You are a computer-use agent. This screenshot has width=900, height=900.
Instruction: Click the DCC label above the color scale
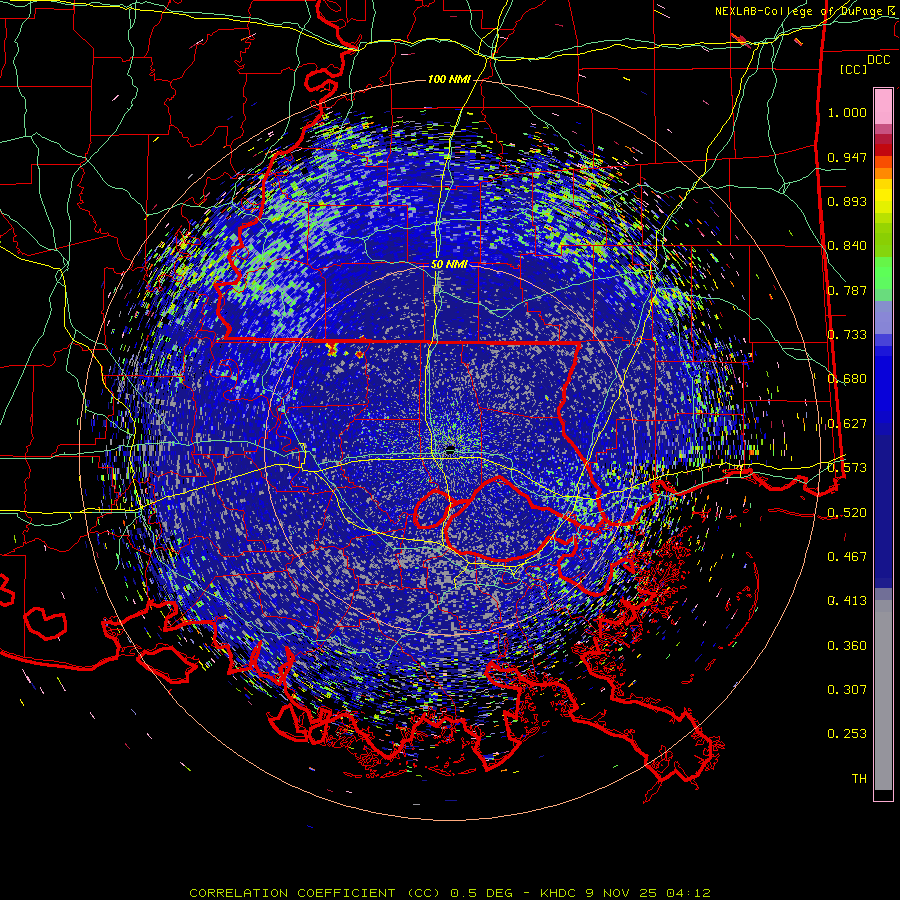878,60
